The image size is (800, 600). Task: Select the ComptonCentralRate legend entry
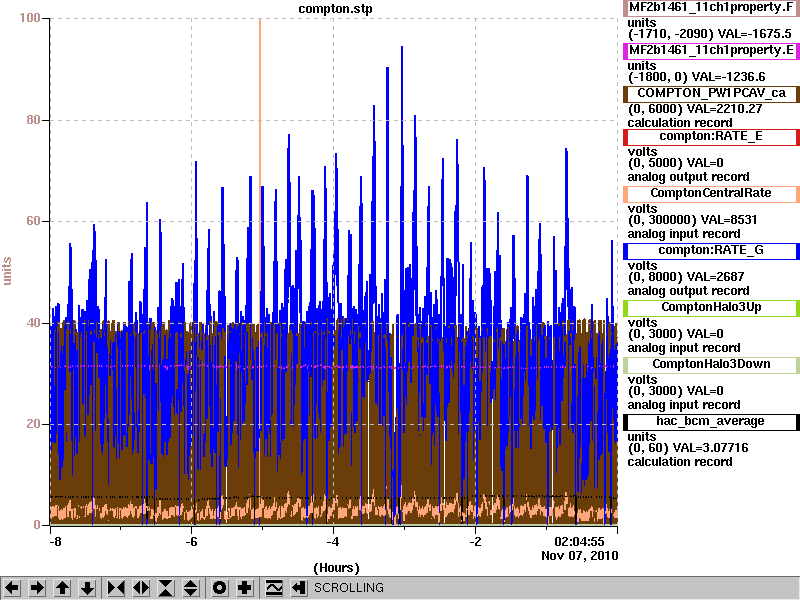(711, 193)
